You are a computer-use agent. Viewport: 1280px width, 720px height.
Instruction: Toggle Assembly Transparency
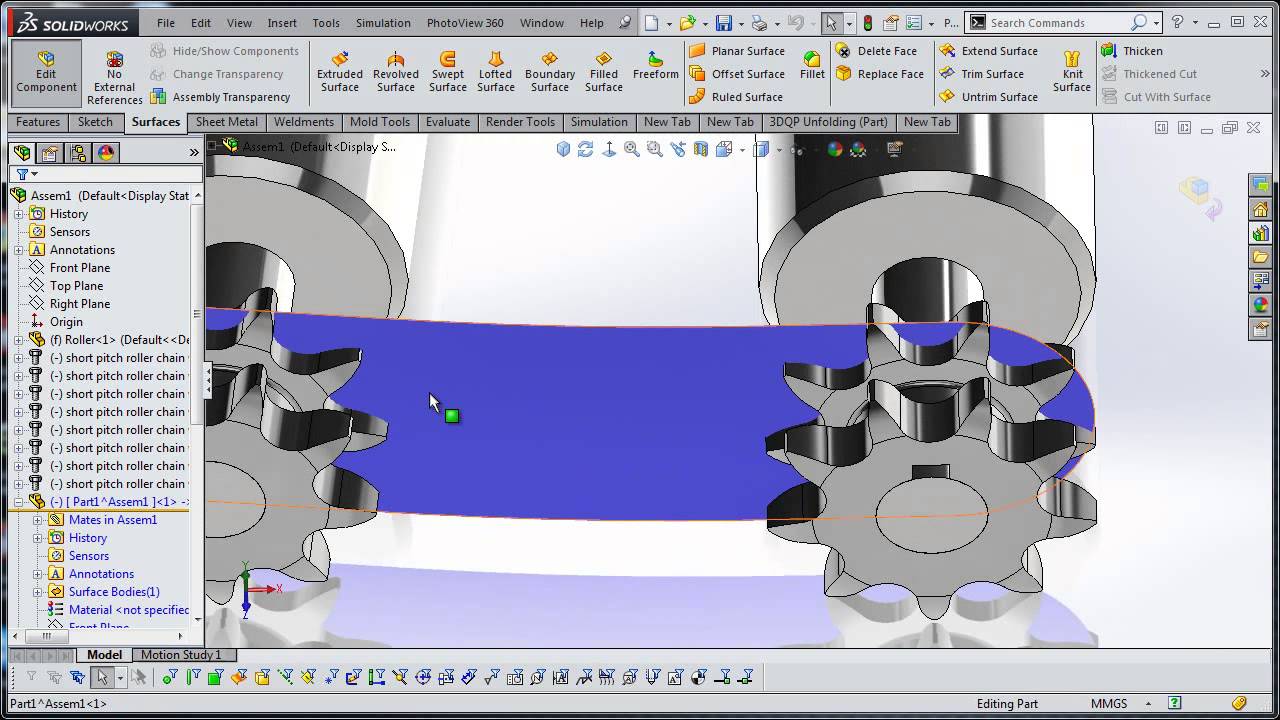(x=221, y=97)
